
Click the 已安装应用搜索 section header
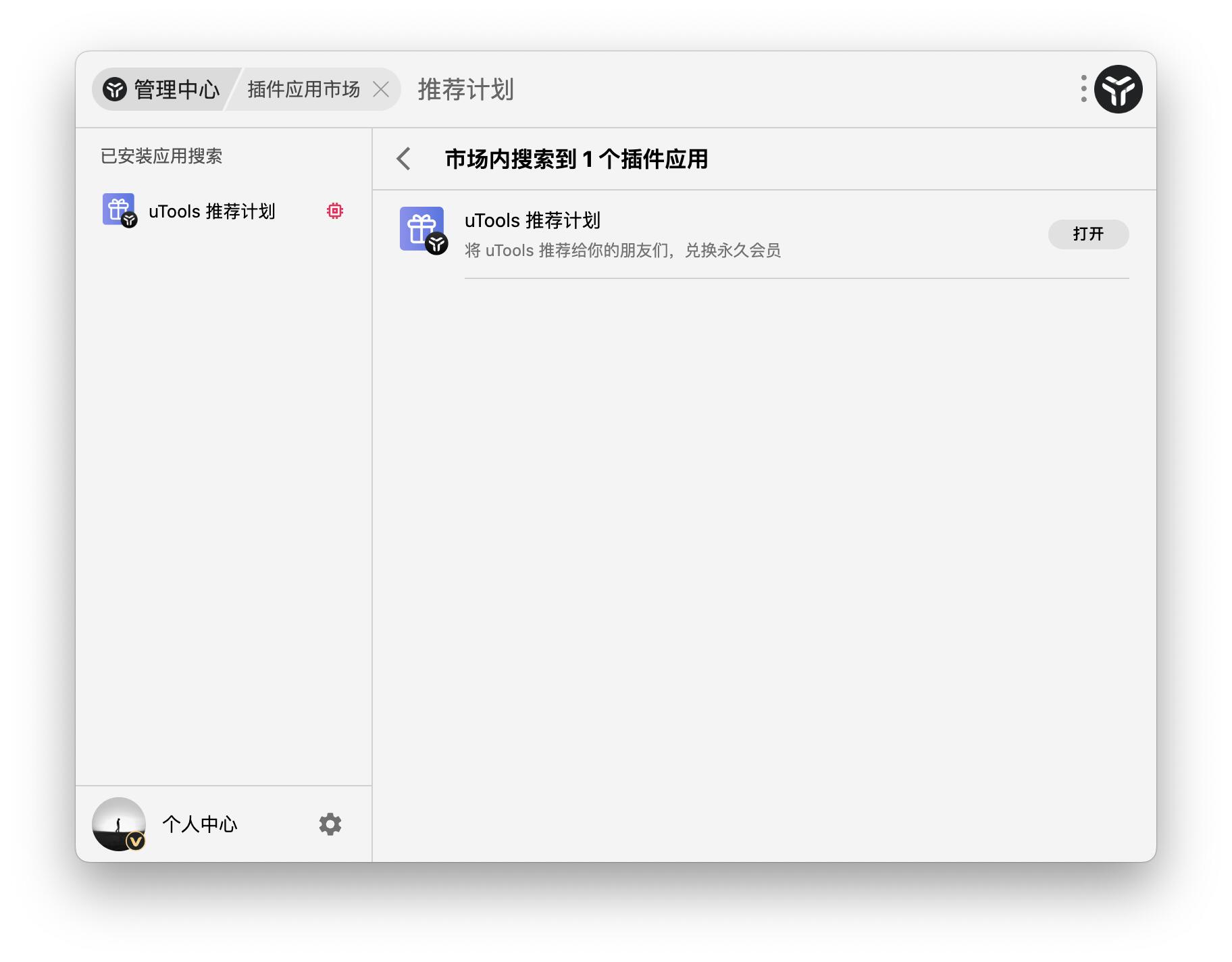click(161, 156)
